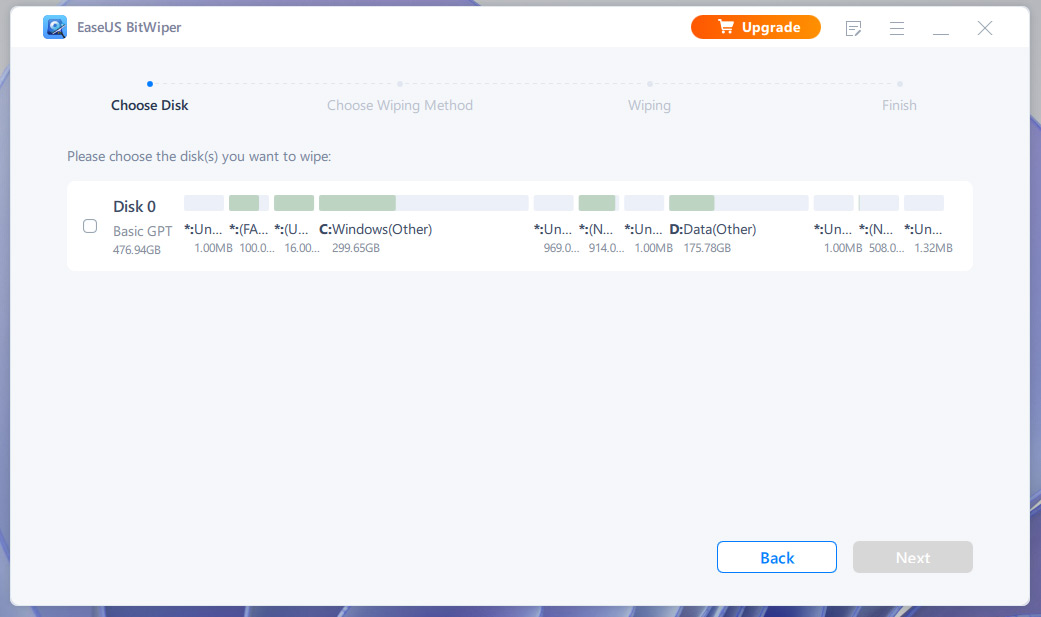Screen dimensions: 1041x617
Task: Click the 914.0... partition size text
Action: coord(606,248)
